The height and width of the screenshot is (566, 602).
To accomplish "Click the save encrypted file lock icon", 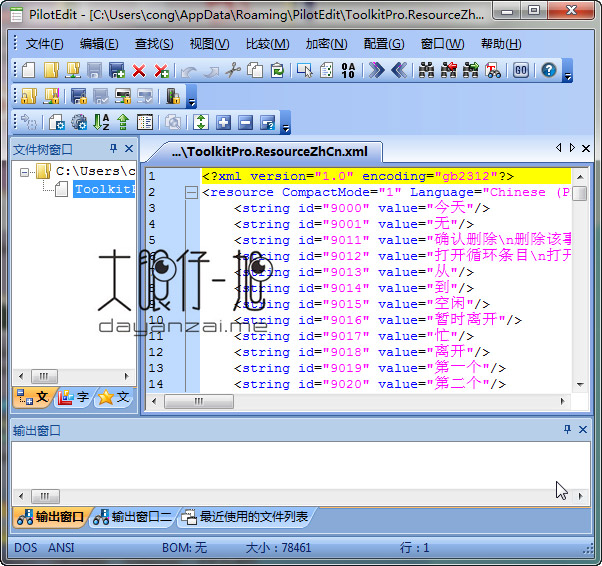I will pos(79,96).
